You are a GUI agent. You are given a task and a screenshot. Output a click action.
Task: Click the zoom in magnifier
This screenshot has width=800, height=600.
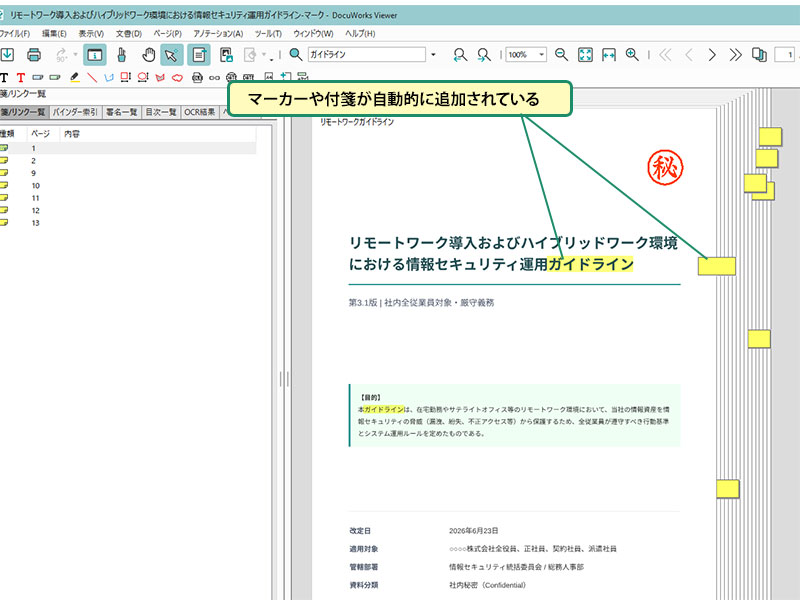632,54
